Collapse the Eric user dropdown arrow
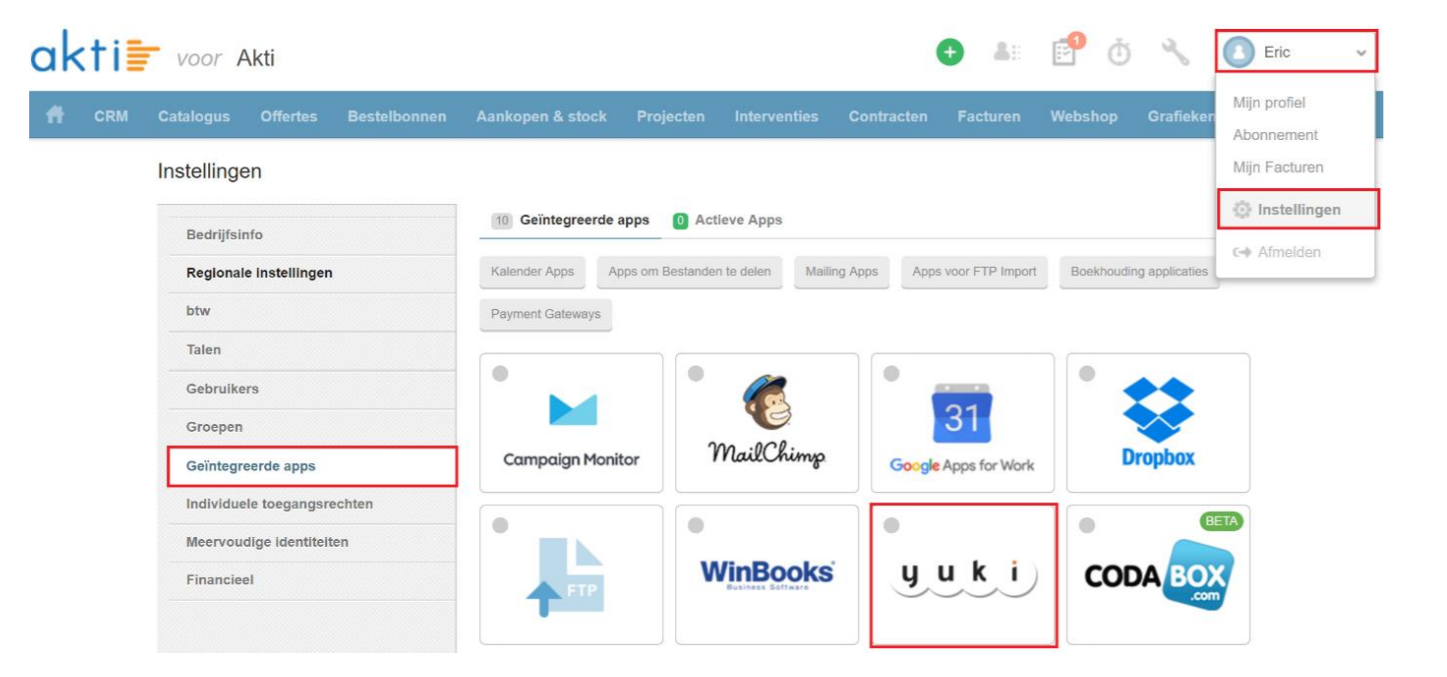1447x677 pixels. click(x=1361, y=53)
